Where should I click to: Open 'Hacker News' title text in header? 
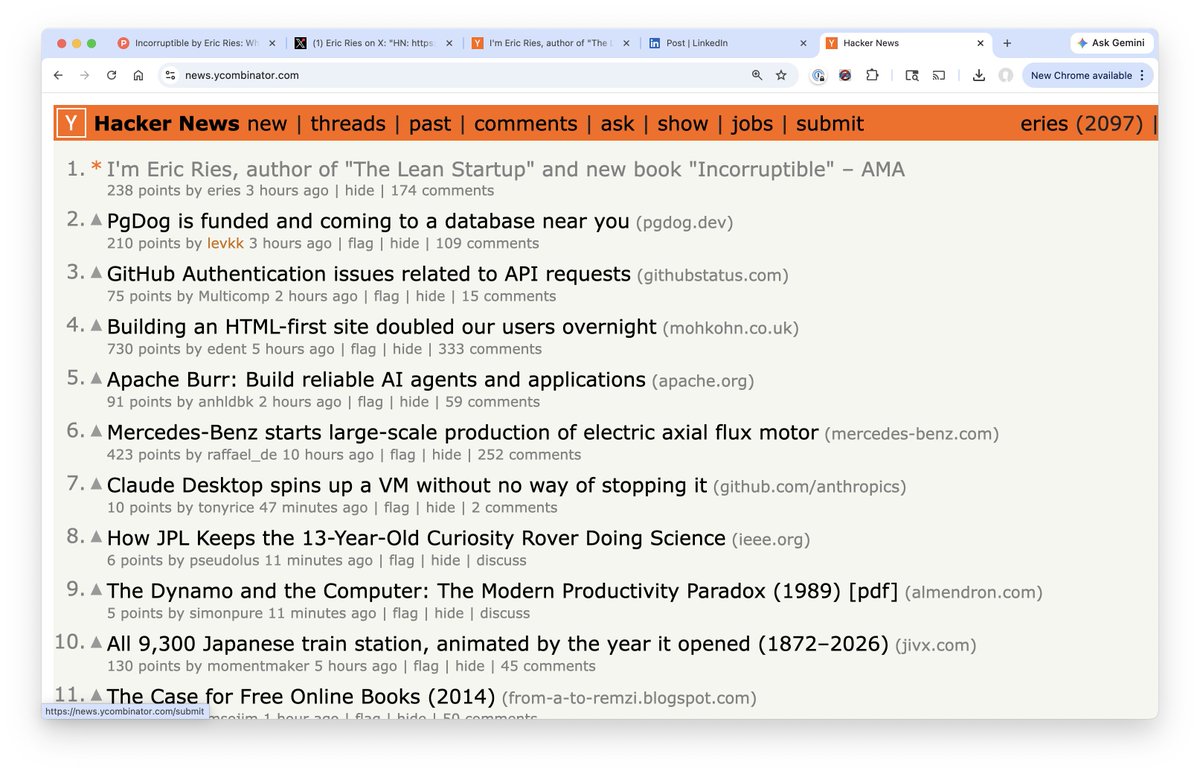pyautogui.click(x=167, y=123)
